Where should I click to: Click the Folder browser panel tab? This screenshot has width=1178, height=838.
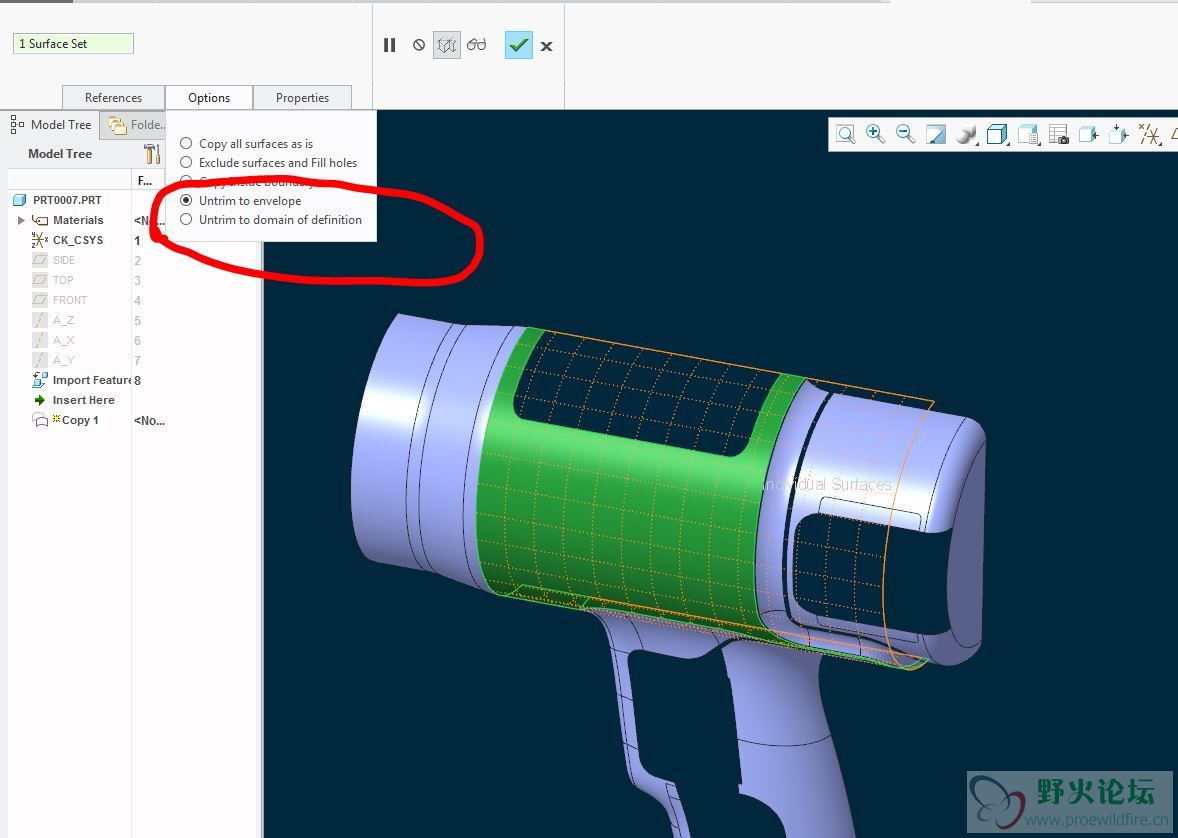(137, 125)
